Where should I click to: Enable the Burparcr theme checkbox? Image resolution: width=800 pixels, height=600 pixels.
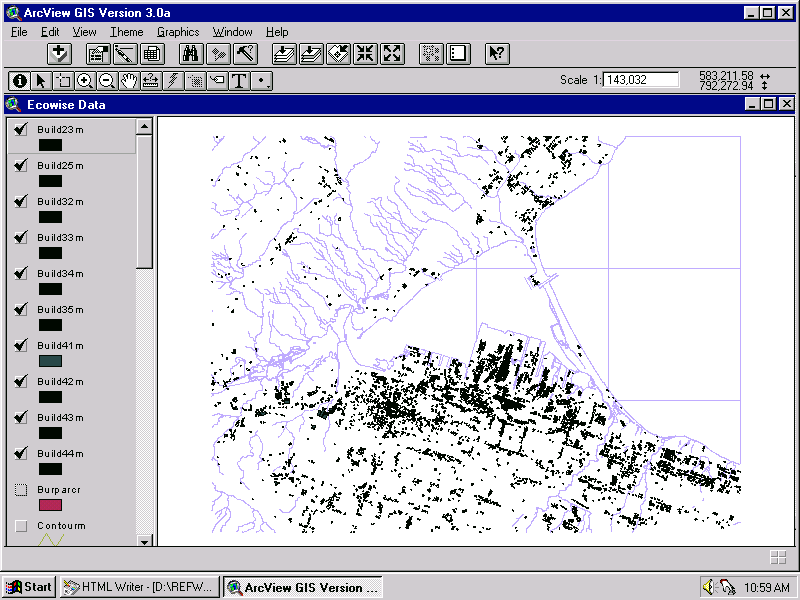tap(20, 490)
